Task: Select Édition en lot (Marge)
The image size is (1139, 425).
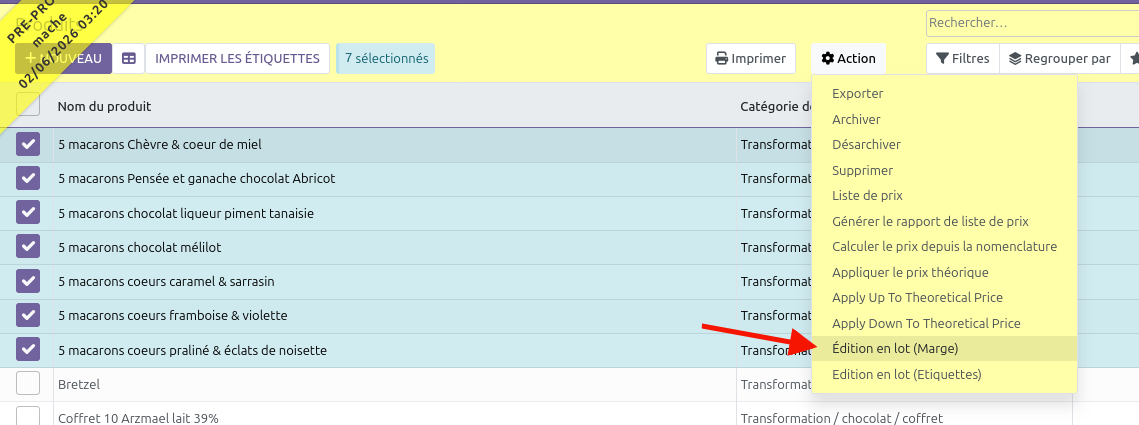Action: 944,349
